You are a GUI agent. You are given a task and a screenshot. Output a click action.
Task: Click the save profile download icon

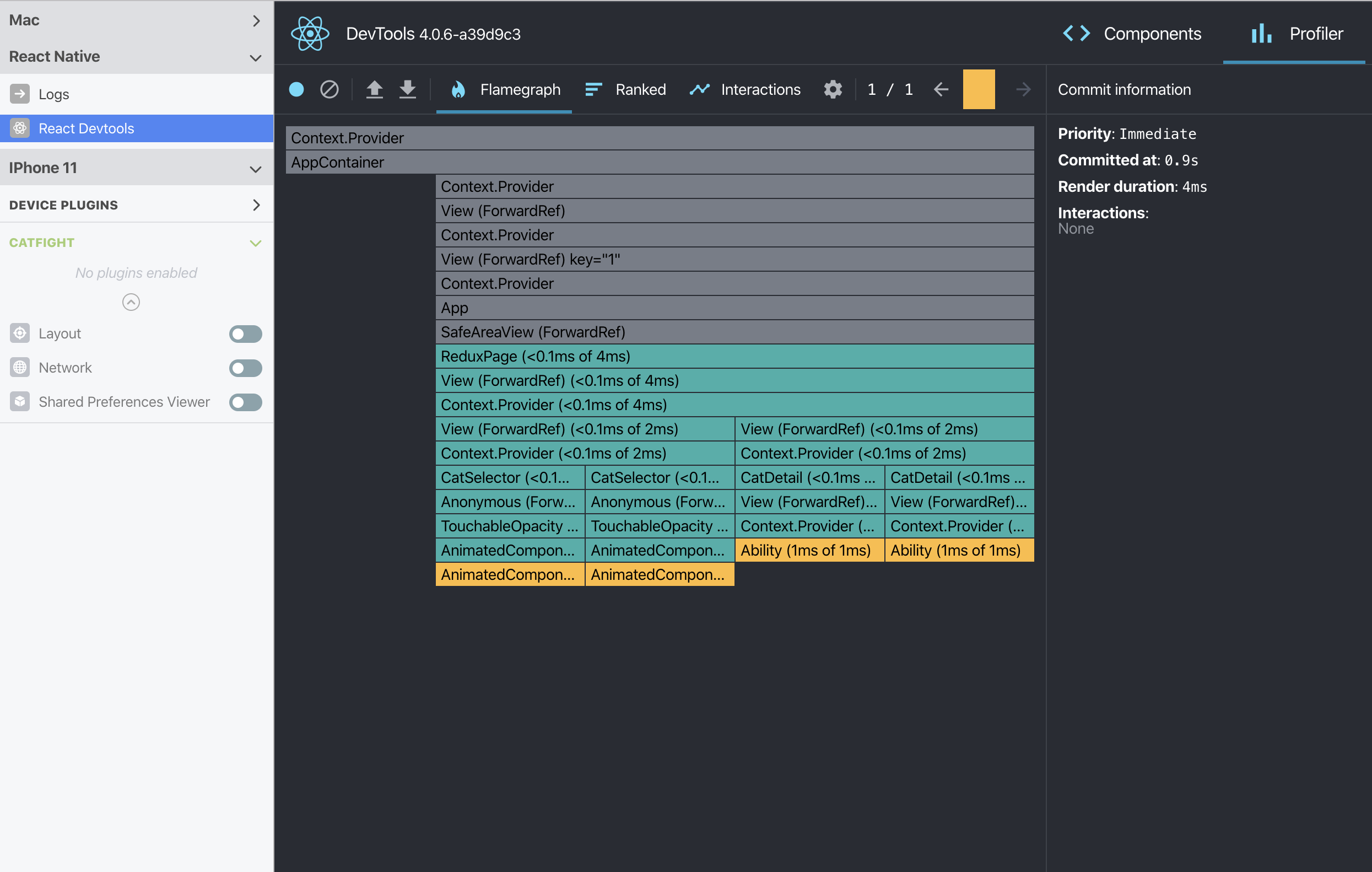[407, 89]
